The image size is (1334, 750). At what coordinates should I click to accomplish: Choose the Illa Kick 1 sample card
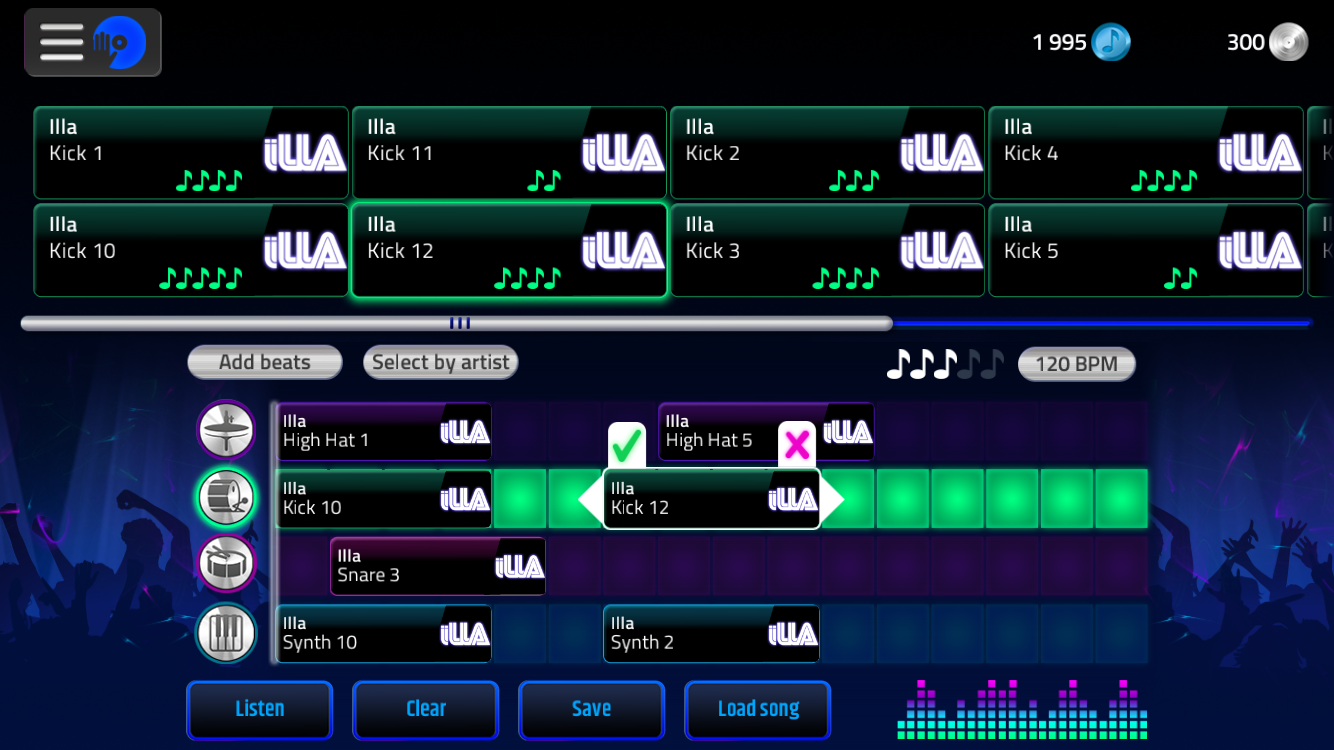pos(191,153)
